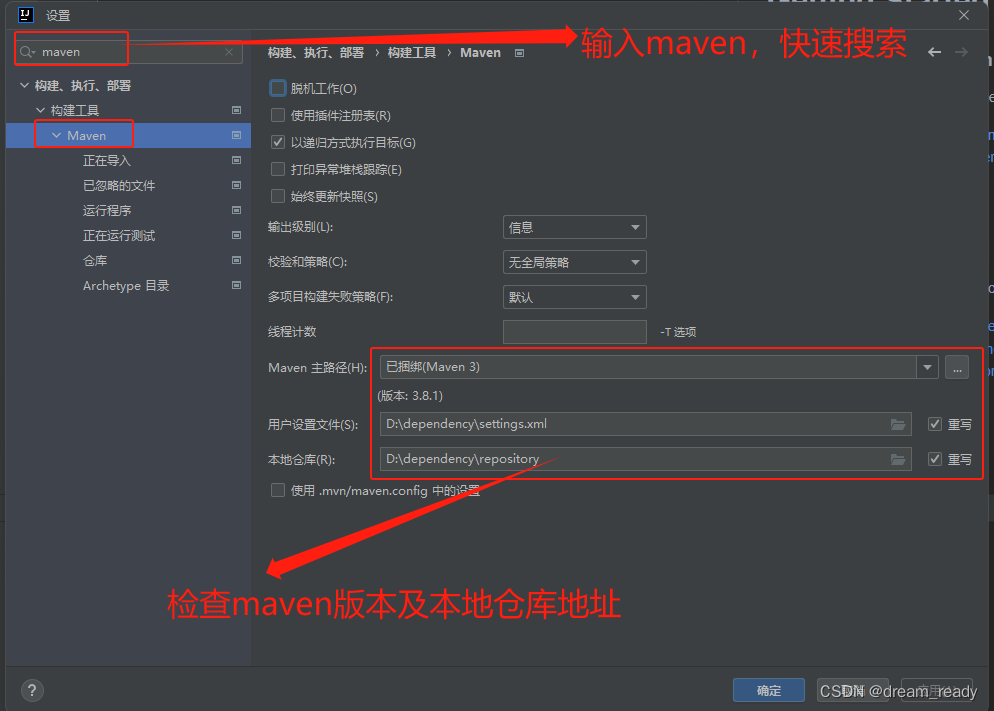Enable the 脱机工作(O) checkbox
994x711 pixels.
coord(276,88)
